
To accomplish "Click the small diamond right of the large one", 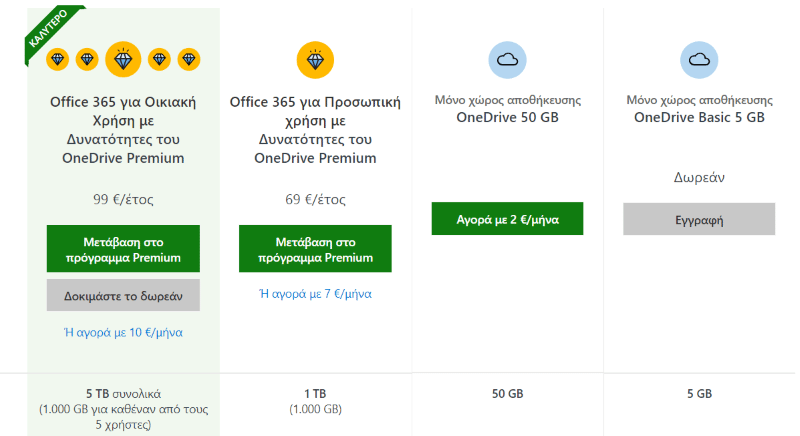I will pos(159,60).
